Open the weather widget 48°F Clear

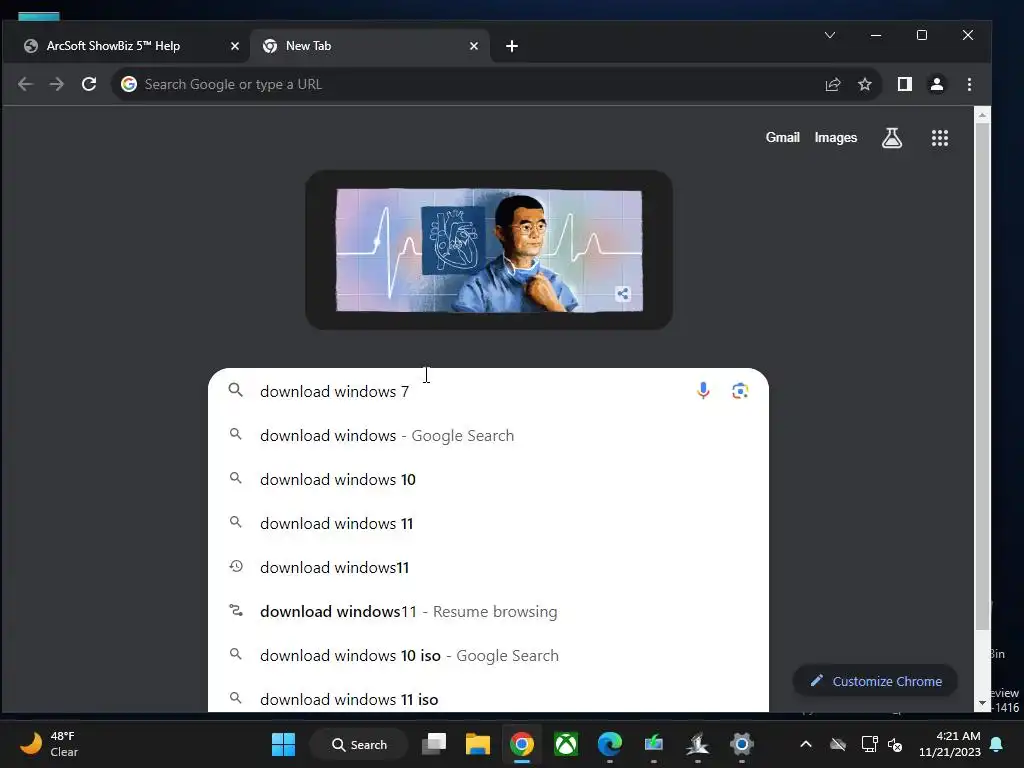pos(49,744)
